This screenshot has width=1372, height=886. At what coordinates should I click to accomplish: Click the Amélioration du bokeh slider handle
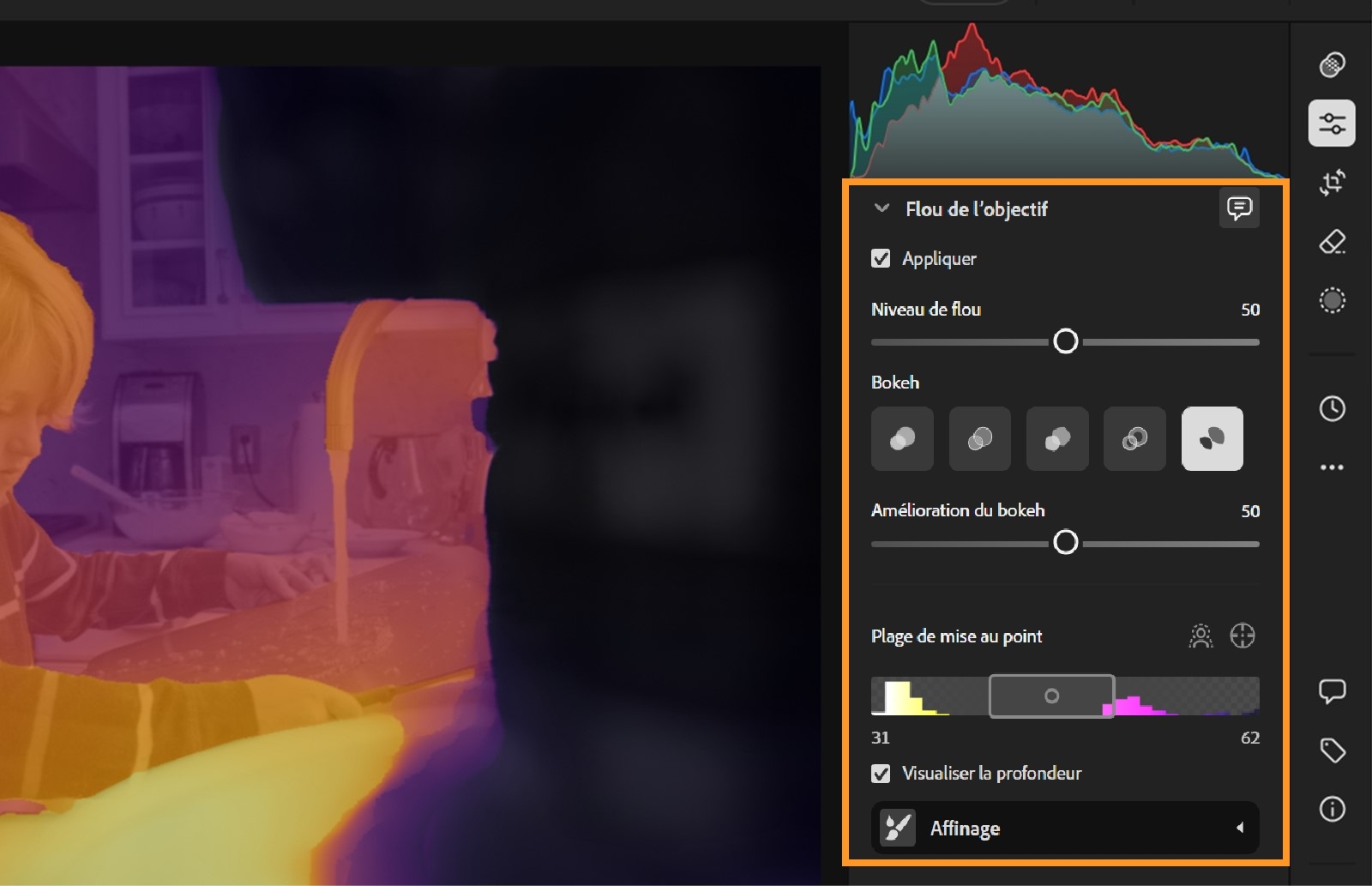(1068, 543)
